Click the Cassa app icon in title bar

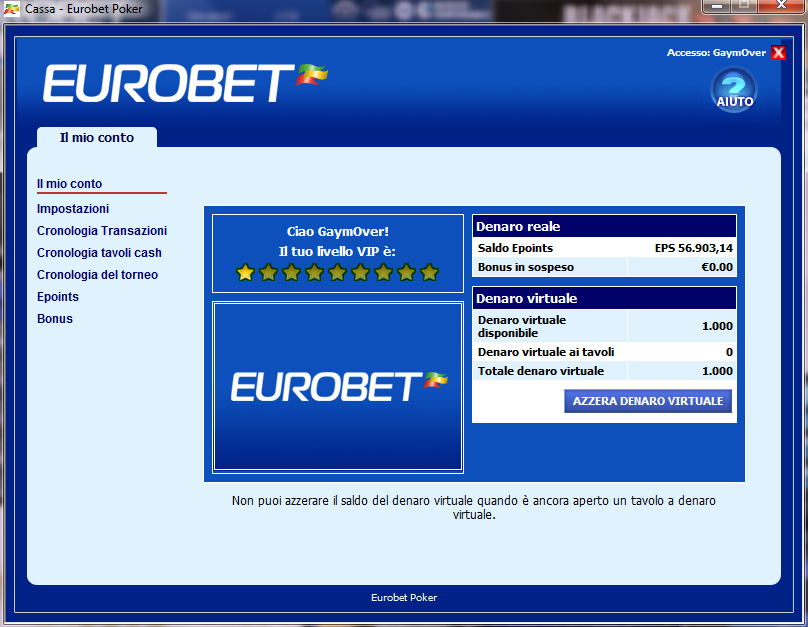pos(13,8)
